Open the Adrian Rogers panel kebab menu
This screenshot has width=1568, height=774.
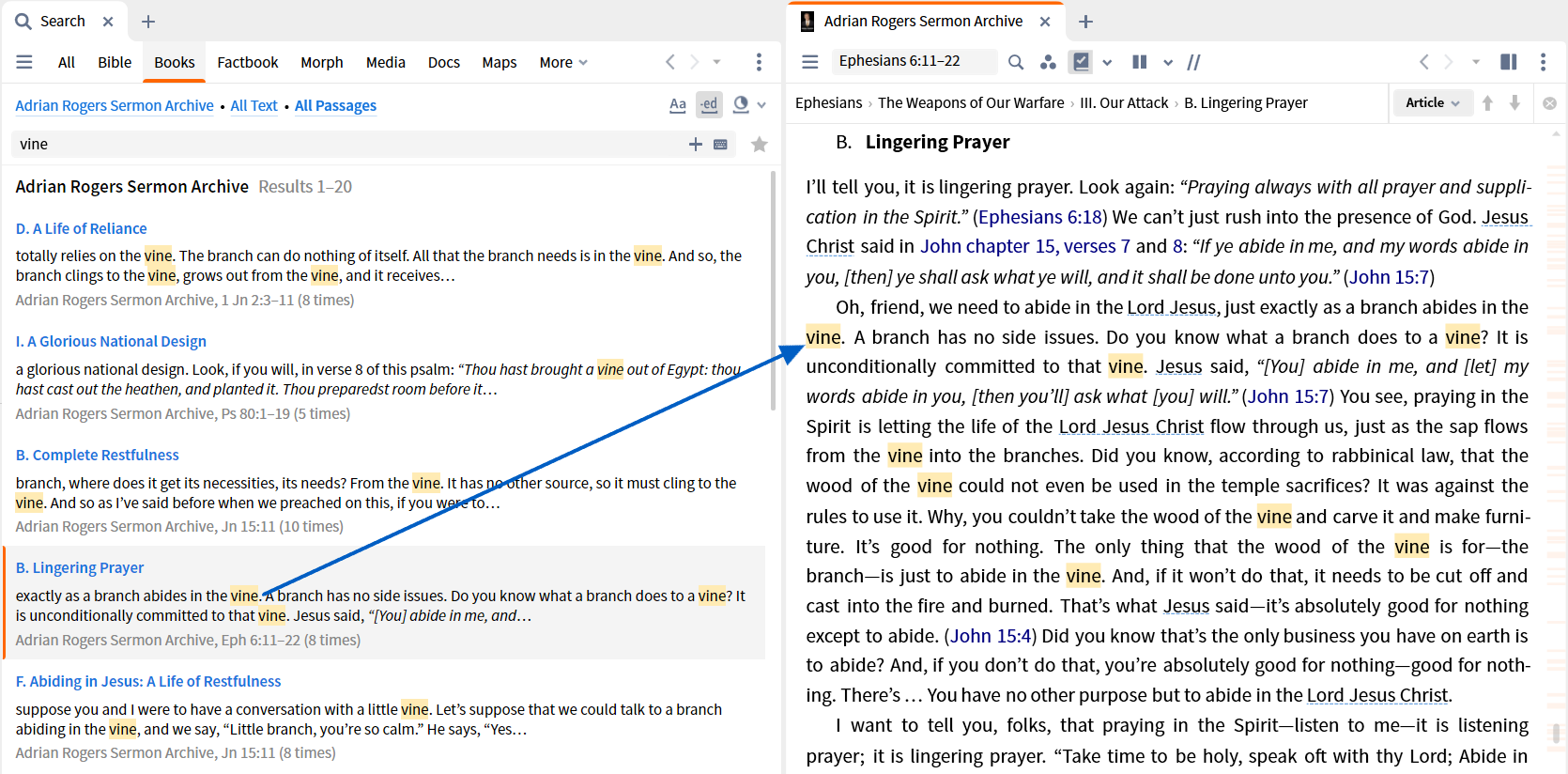click(x=1543, y=62)
